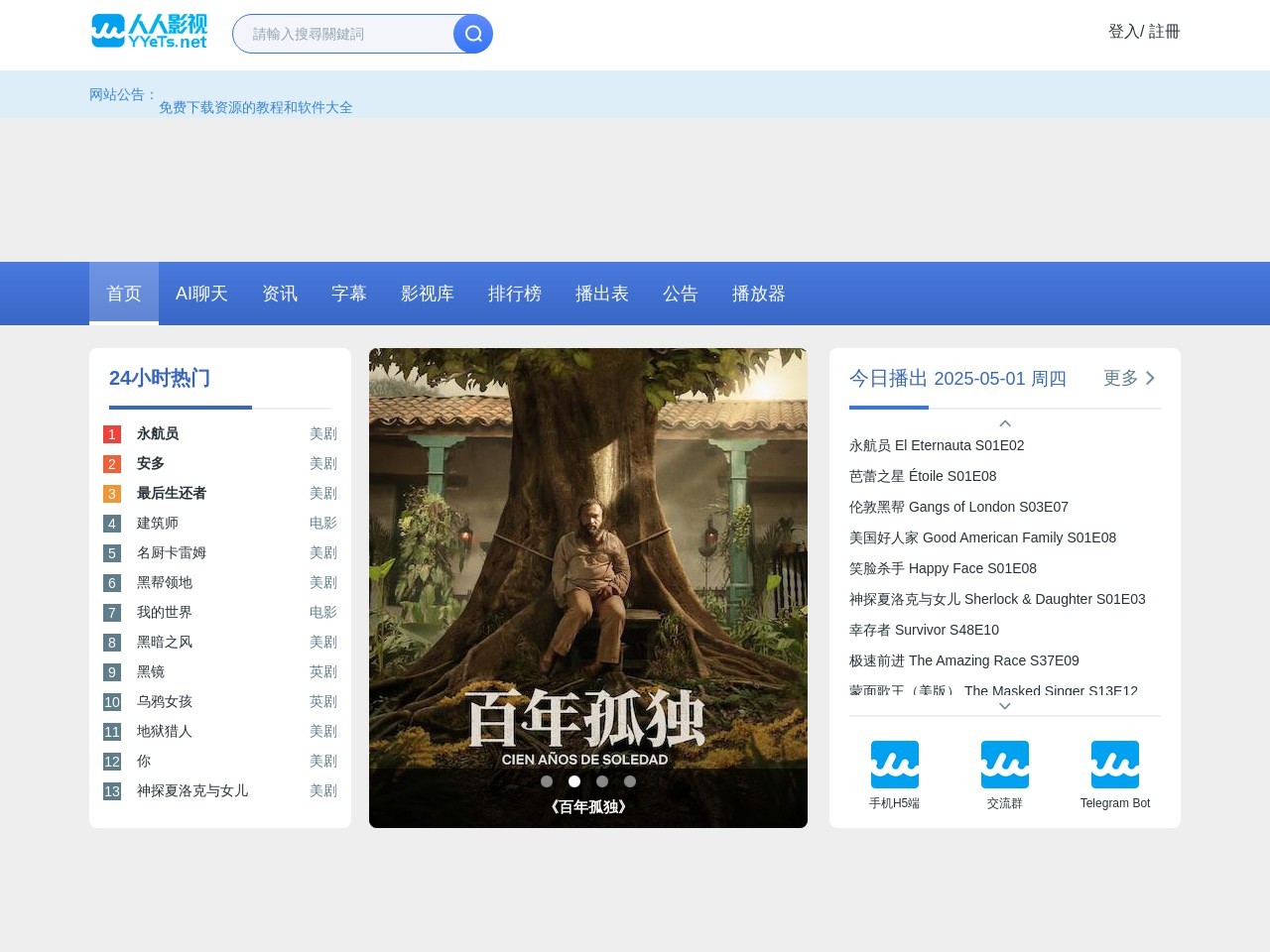Open hot item 地狱猎人
This screenshot has height=952, width=1270.
(x=165, y=731)
